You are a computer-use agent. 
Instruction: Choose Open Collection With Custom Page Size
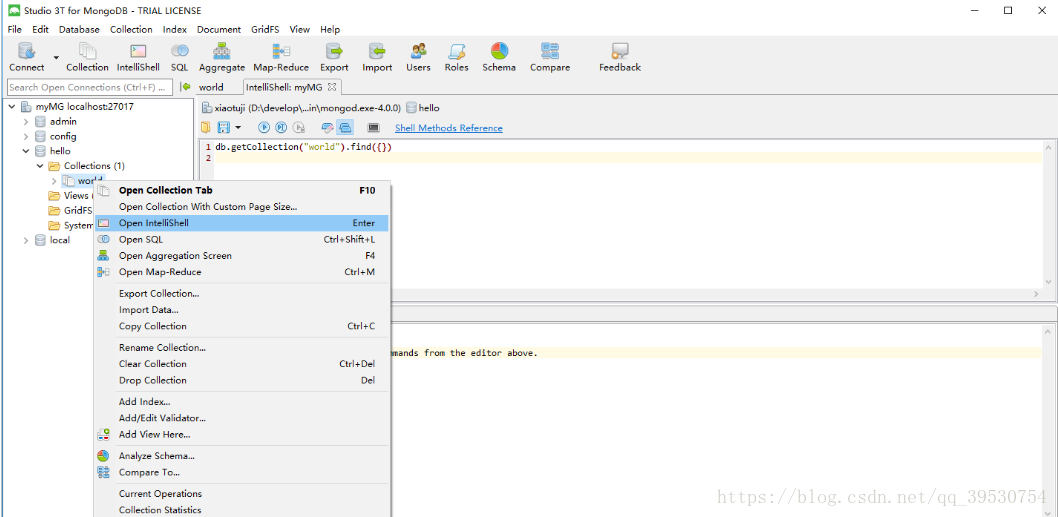tap(242, 207)
